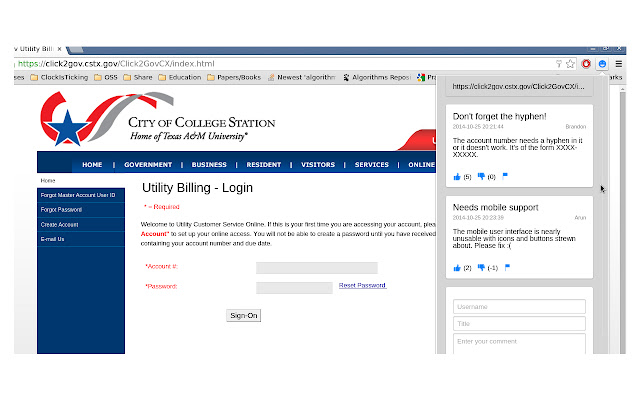
Task: Open the HOME navigation menu item
Action: [x=92, y=164]
